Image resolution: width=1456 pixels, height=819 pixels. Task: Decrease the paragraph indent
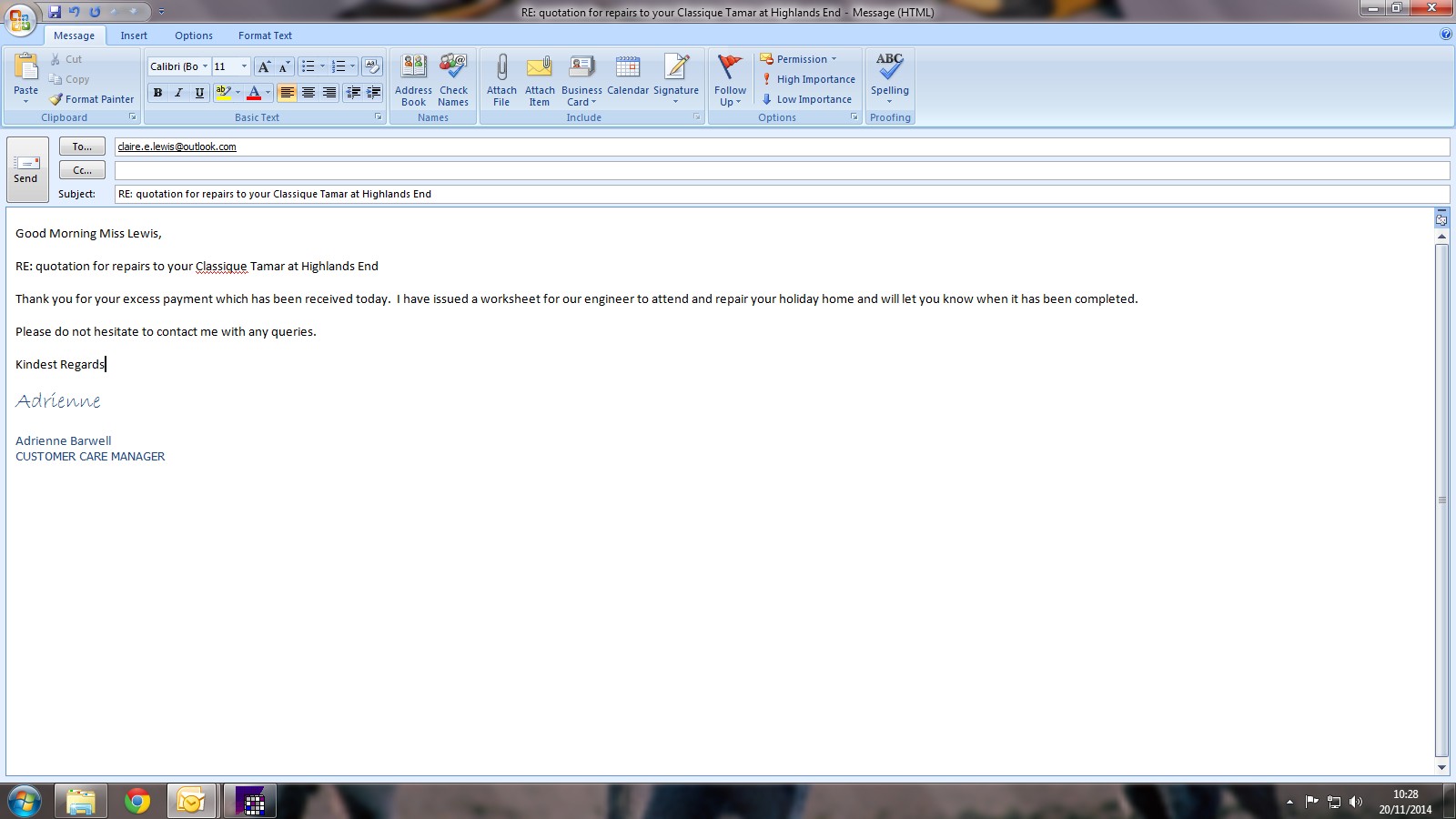[353, 92]
